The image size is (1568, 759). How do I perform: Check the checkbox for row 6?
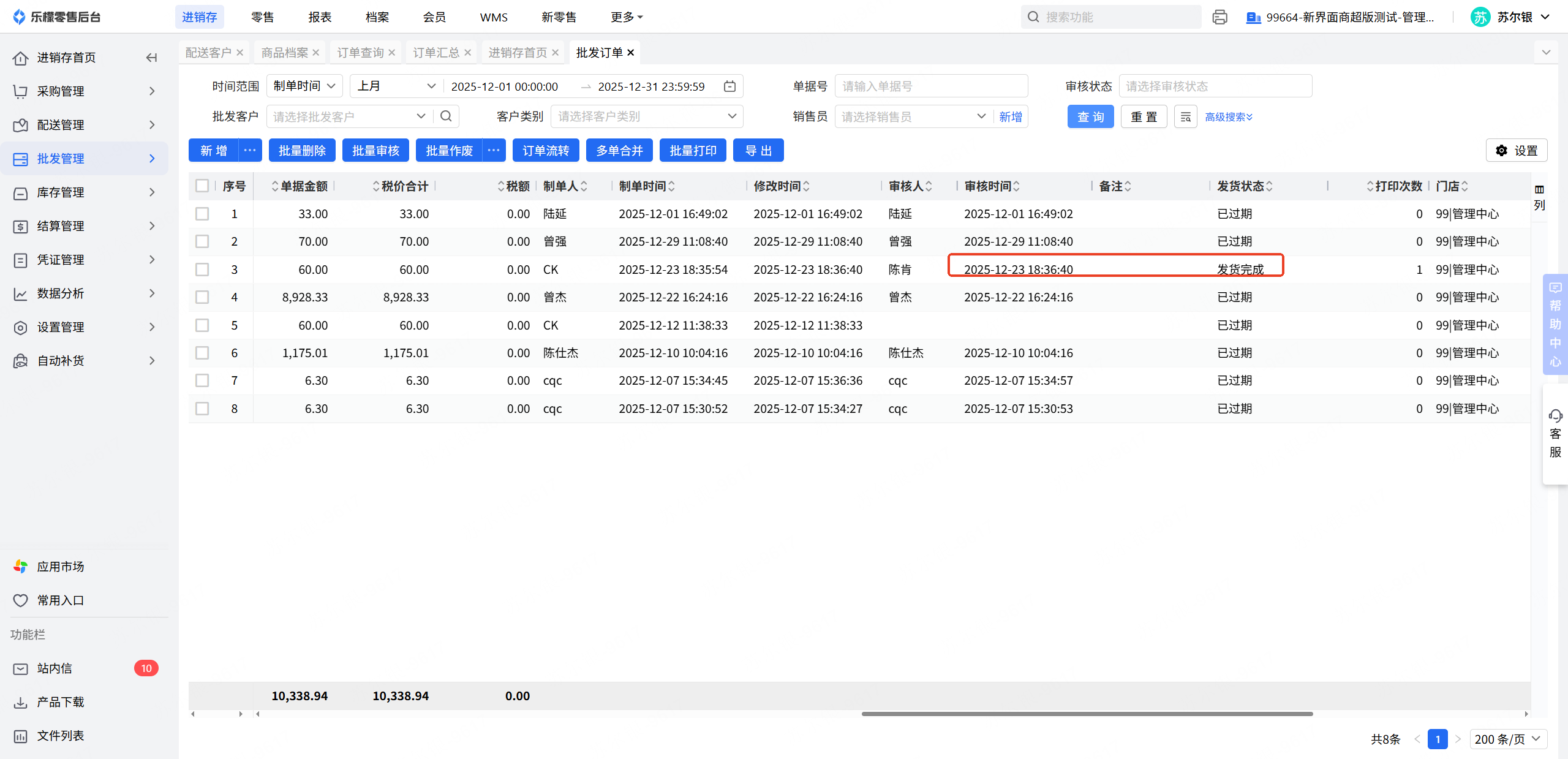click(202, 353)
